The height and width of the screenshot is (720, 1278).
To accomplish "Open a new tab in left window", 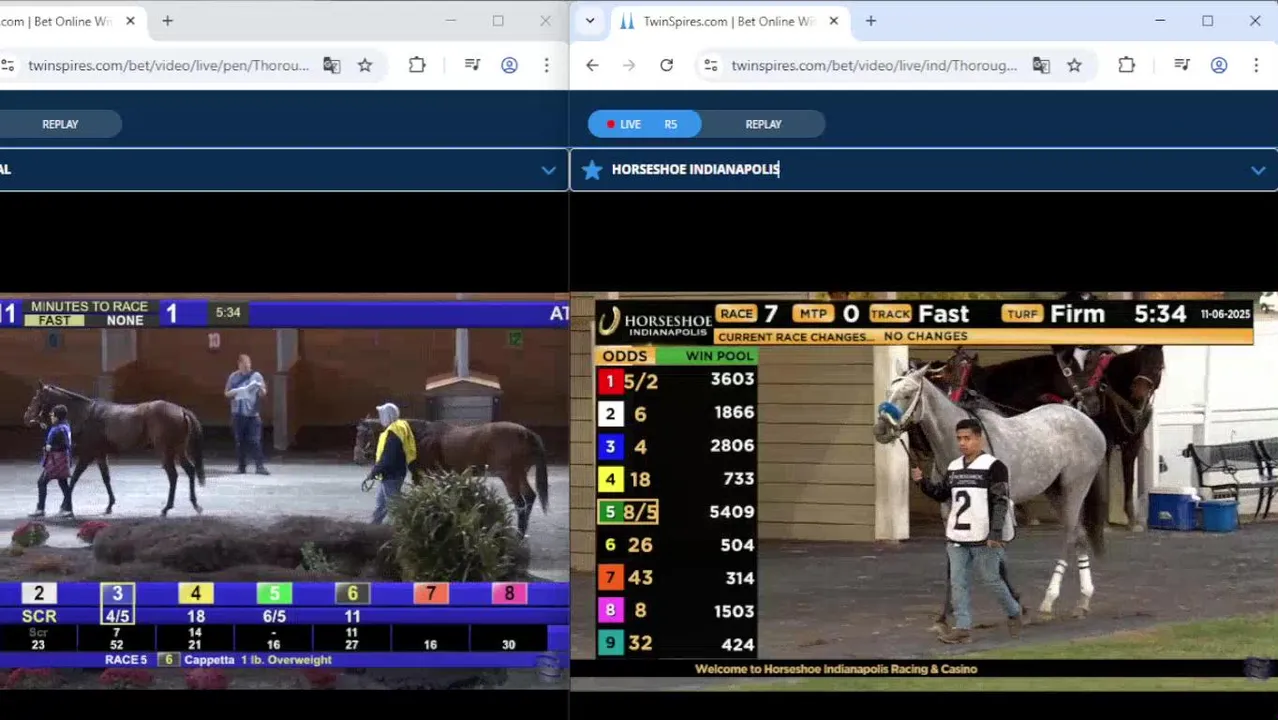I will point(167,21).
